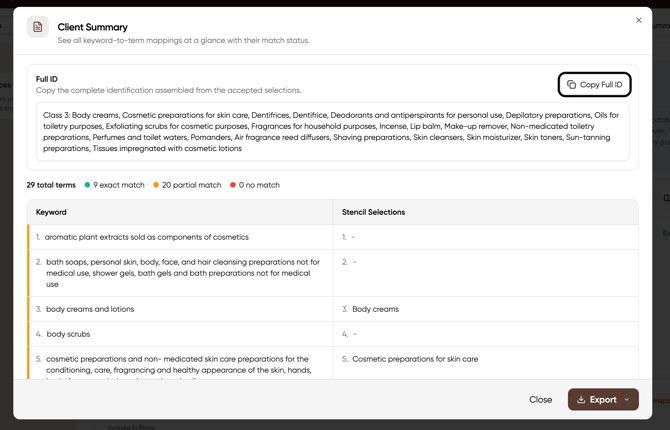This screenshot has width=670, height=430.
Task: Click the '29 total terms' label
Action: tap(51, 185)
